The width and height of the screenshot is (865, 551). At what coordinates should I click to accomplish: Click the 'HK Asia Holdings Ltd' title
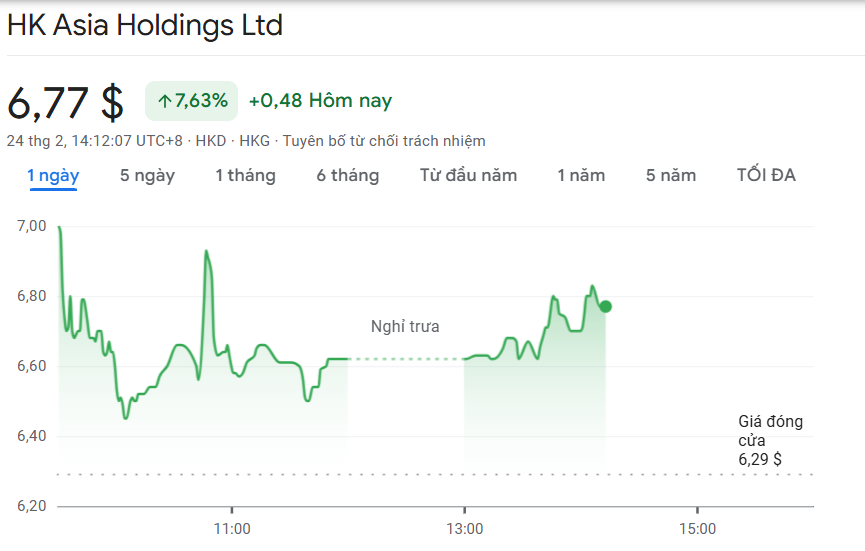(145, 25)
